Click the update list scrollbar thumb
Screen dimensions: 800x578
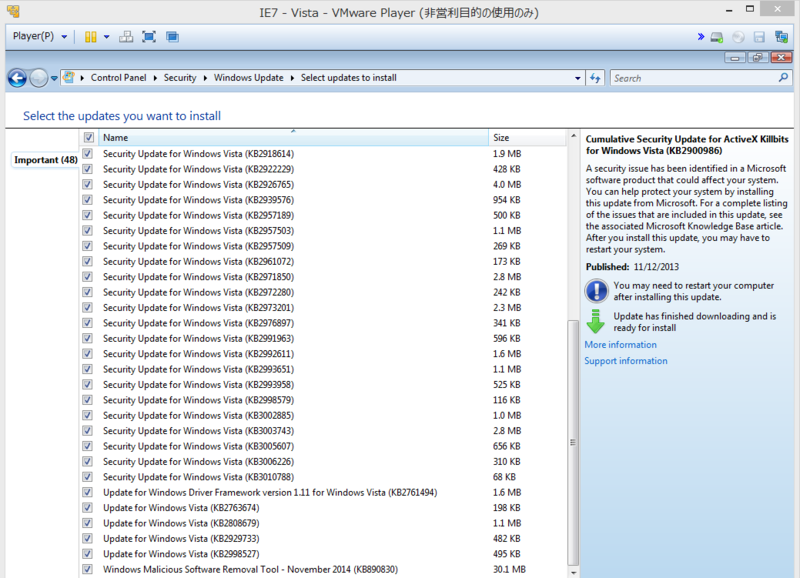pyautogui.click(x=573, y=443)
